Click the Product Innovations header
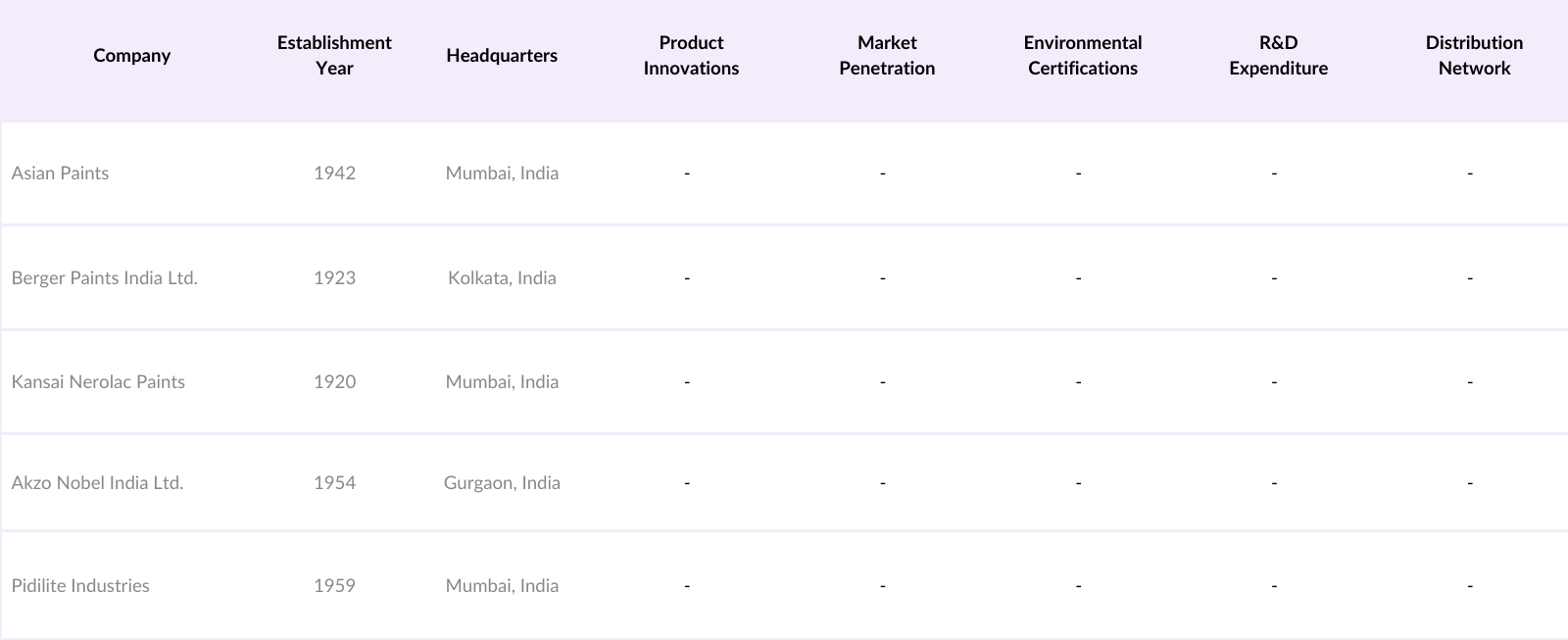The width and height of the screenshot is (1568, 640). coord(691,56)
